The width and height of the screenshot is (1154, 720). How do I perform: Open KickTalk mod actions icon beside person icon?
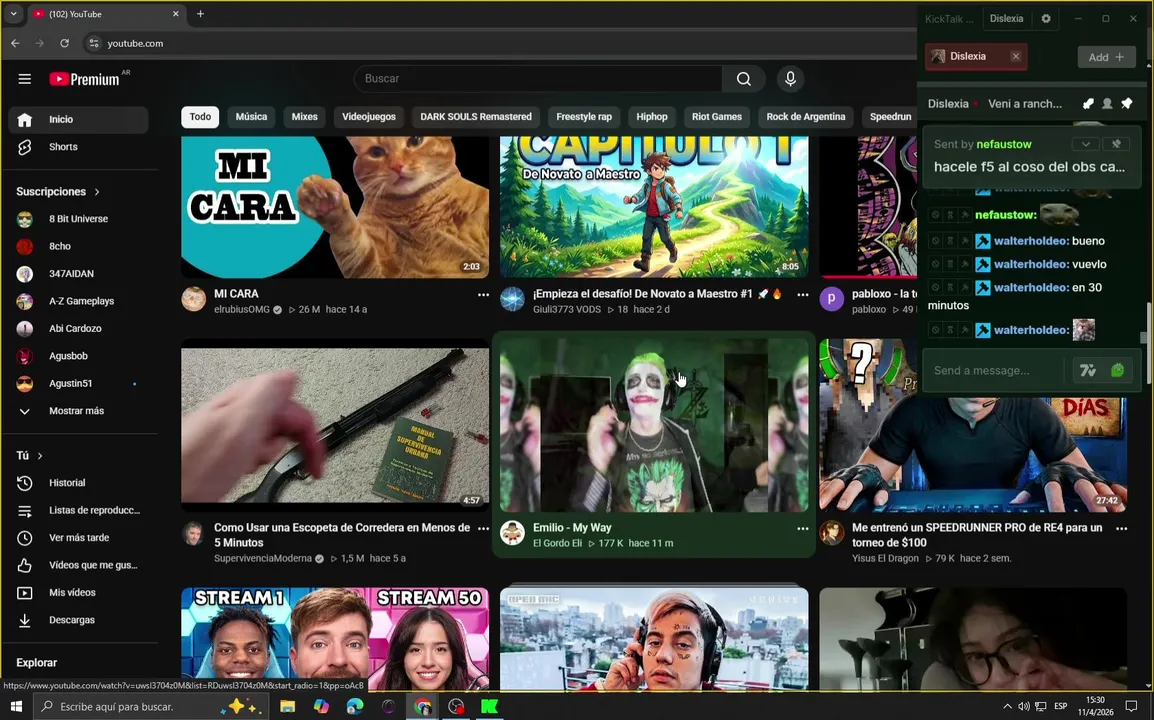[x=1088, y=104]
